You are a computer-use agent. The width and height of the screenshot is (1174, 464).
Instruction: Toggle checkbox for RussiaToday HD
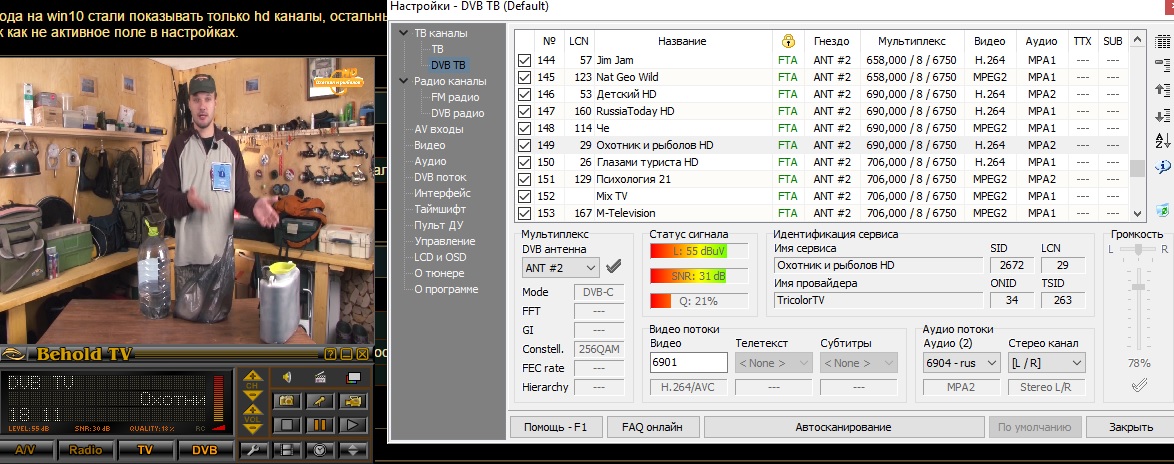525,111
